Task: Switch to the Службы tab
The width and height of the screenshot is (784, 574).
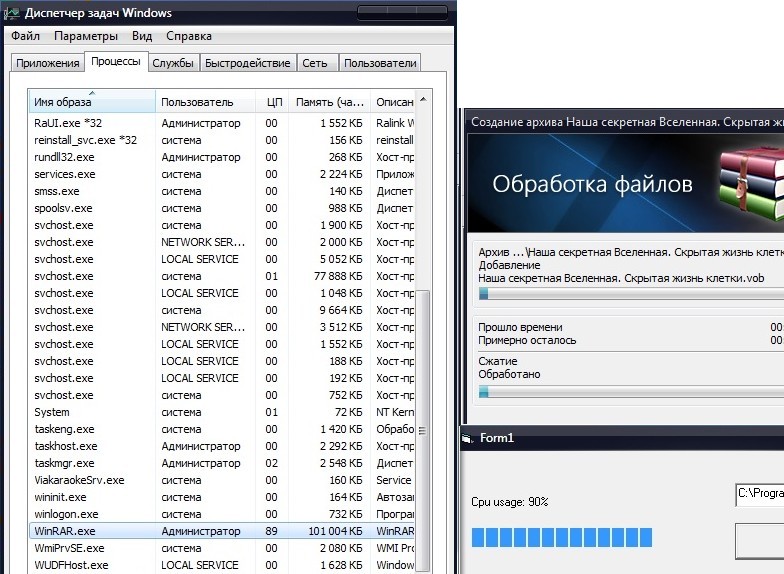Action: point(173,63)
